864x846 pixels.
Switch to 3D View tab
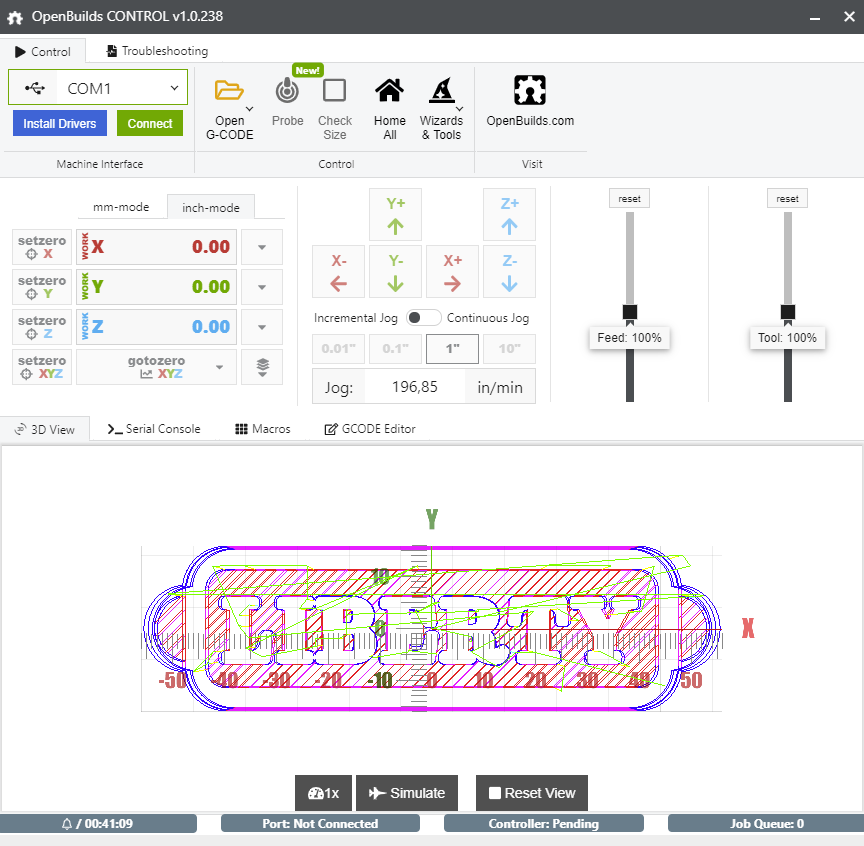tap(45, 429)
